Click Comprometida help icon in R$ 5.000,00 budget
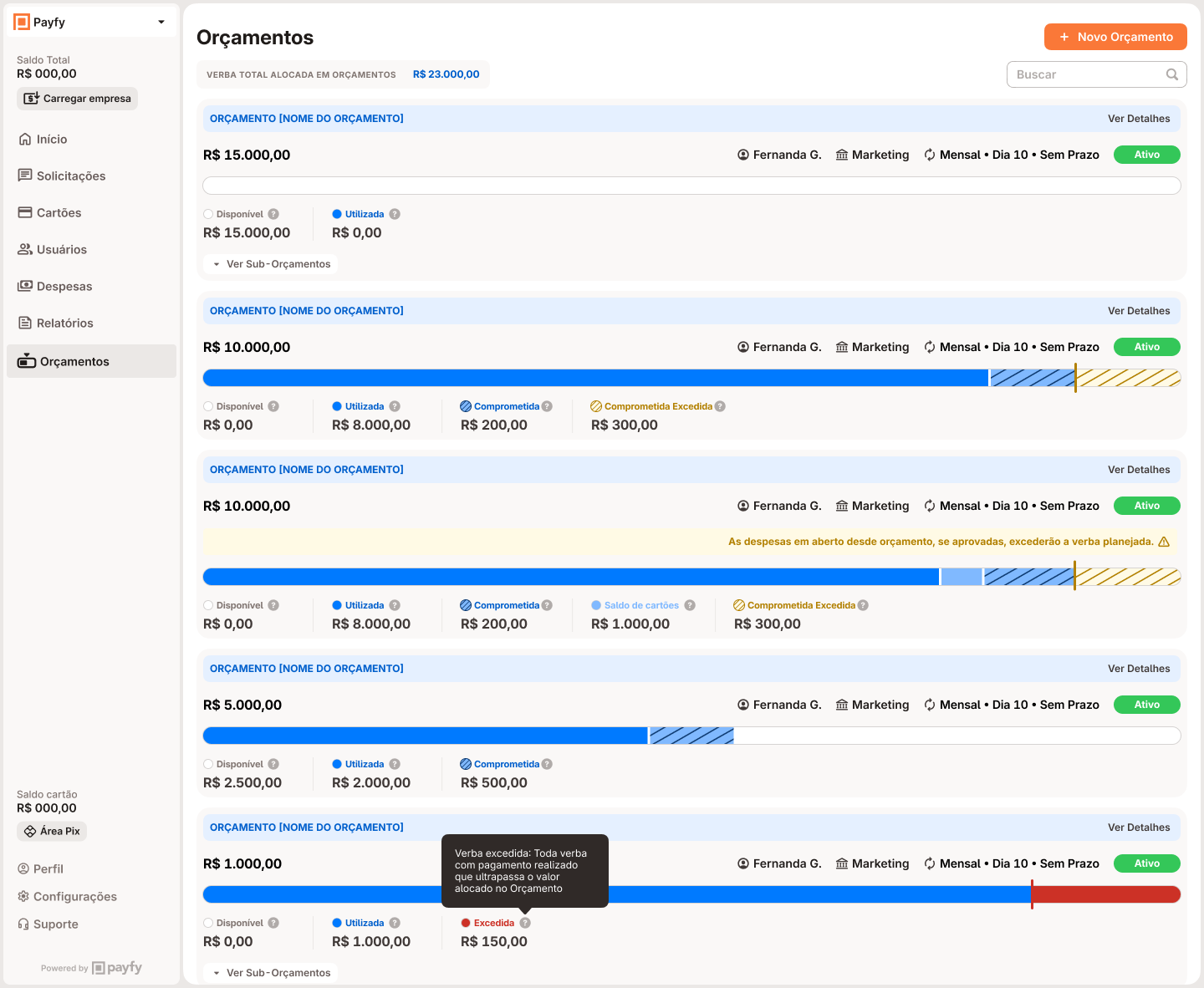 [x=547, y=764]
